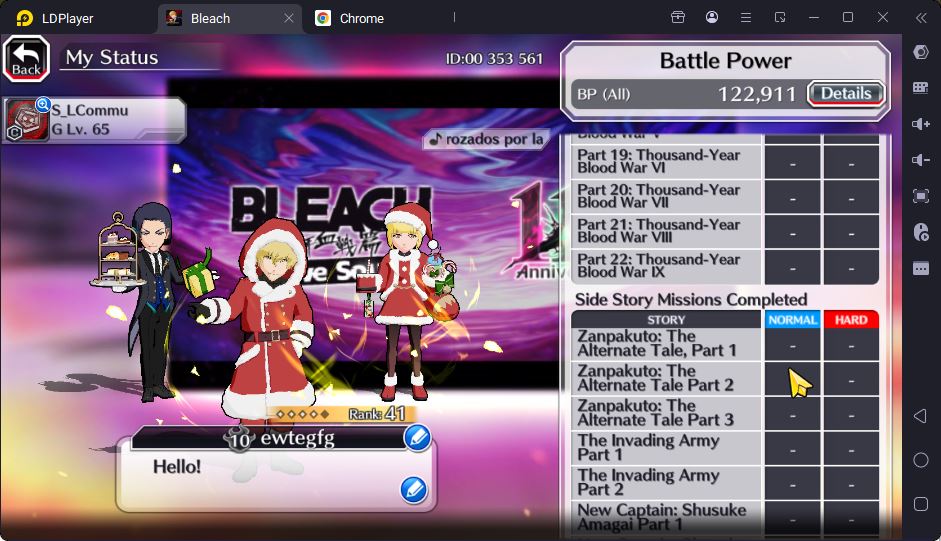This screenshot has height=541, width=941.
Task: Open the APK install sidebar icon
Action: (x=921, y=232)
